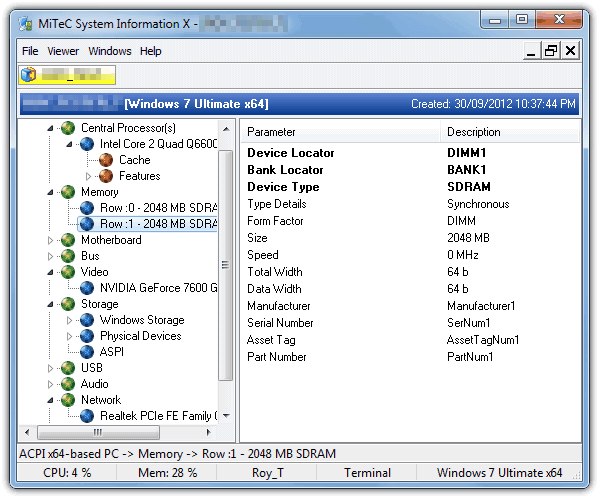Click the Network globe icon

[x=68, y=400]
